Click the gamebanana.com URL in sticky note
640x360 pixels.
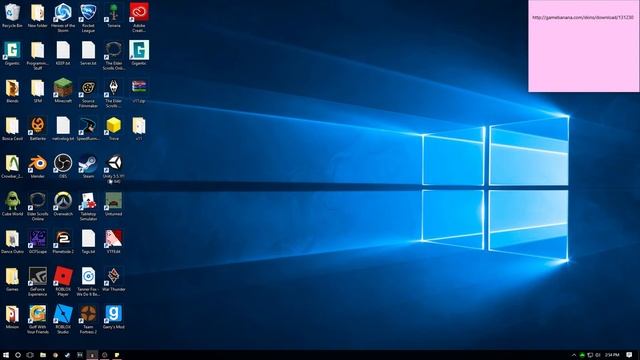click(583, 18)
